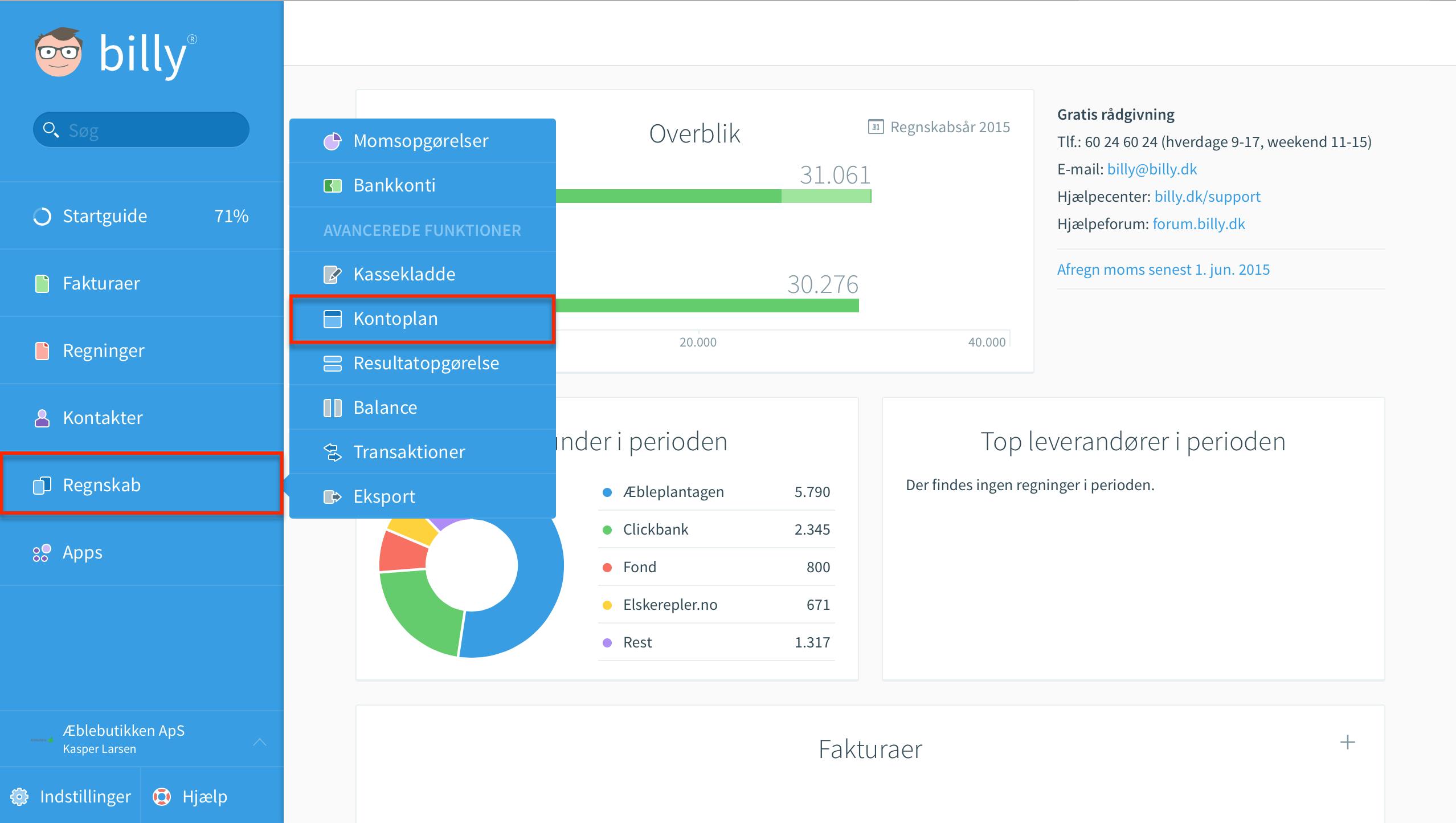The image size is (1456, 823).
Task: Click the Apps colored dots icon
Action: 42,552
